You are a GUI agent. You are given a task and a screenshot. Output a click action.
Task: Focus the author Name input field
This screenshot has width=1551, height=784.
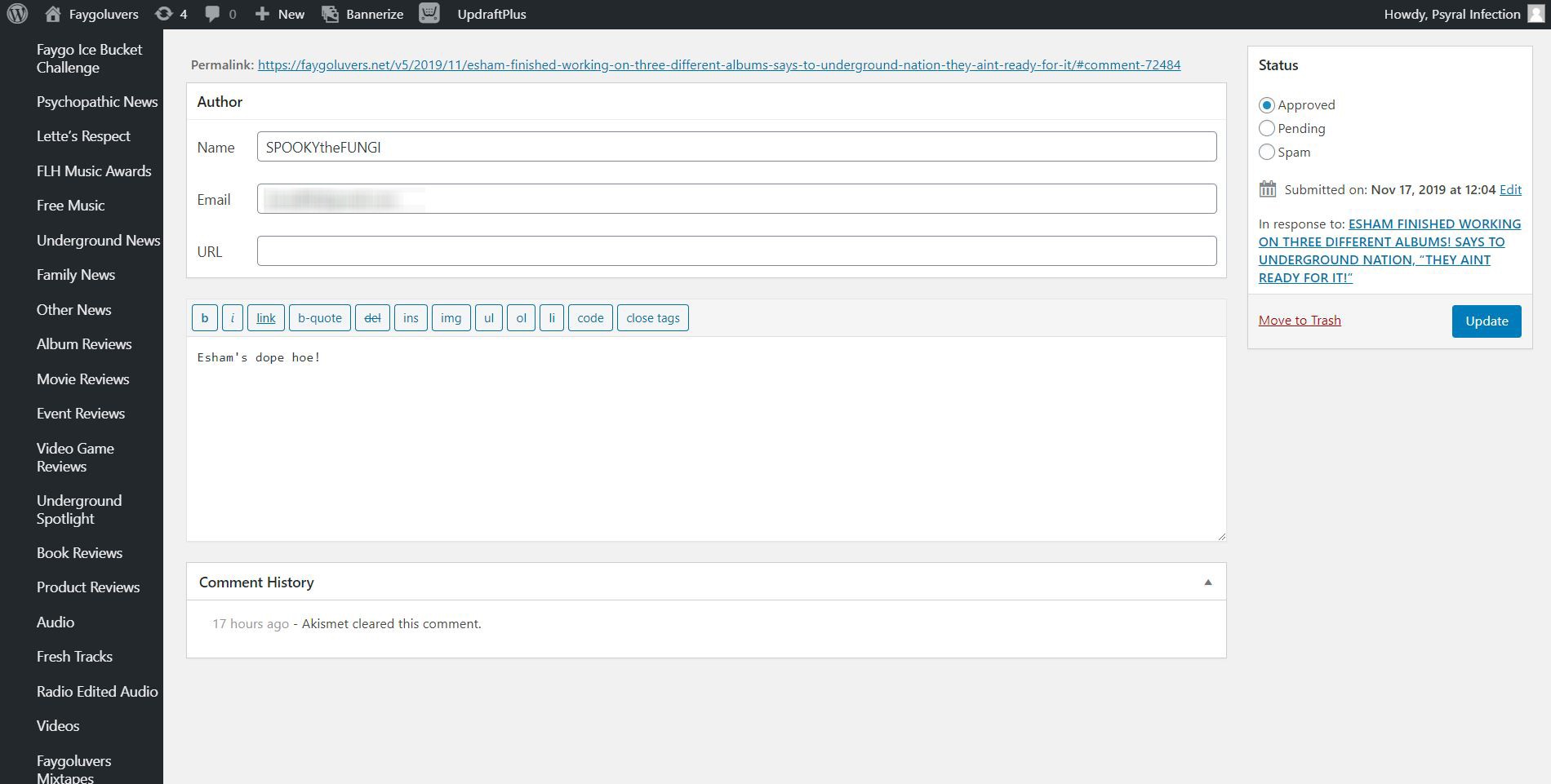tap(736, 147)
